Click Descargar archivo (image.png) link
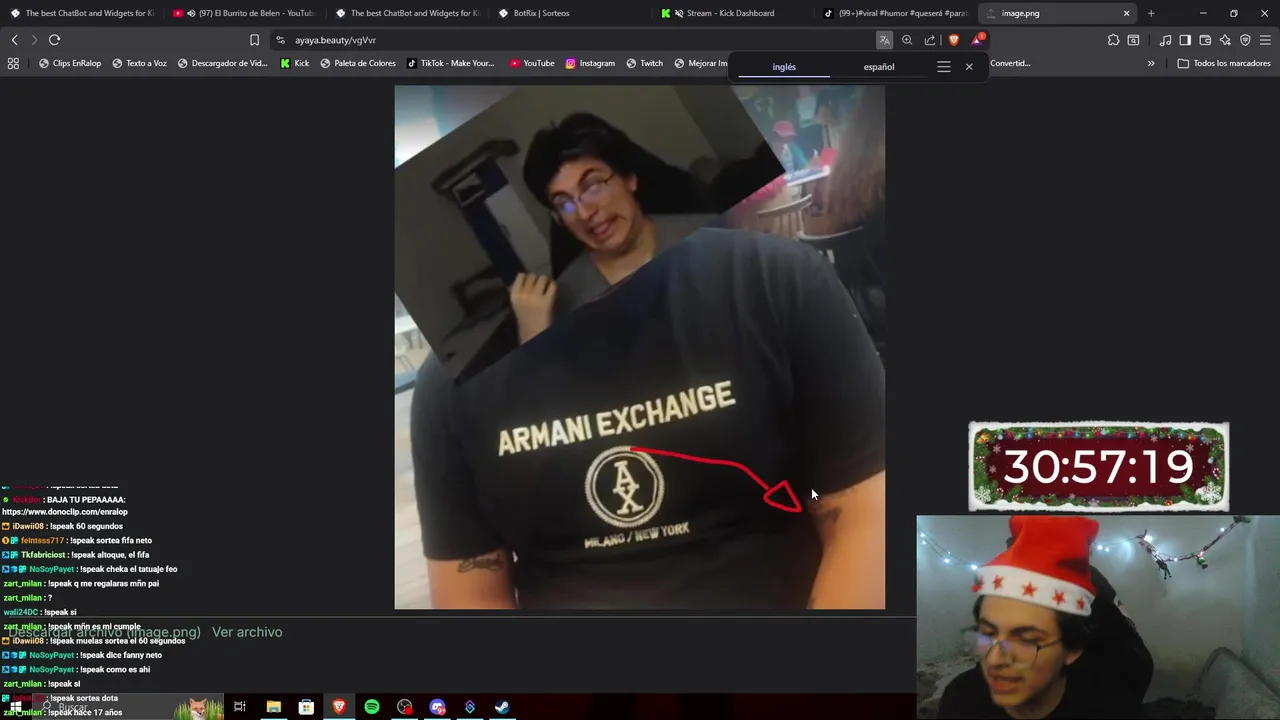 point(105,632)
